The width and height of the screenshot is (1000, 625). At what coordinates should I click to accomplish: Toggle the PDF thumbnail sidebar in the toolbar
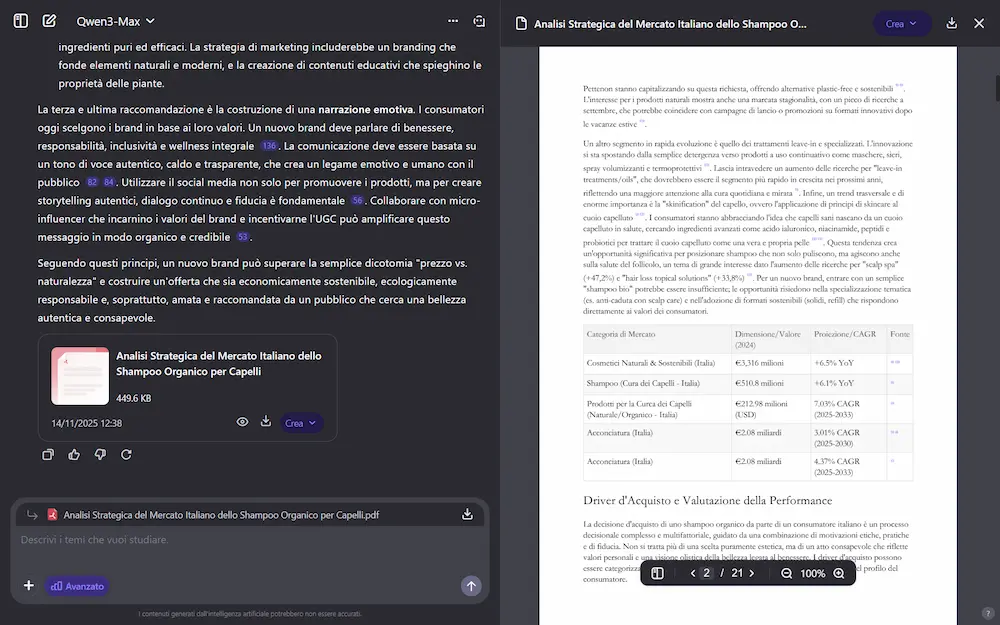click(x=658, y=573)
